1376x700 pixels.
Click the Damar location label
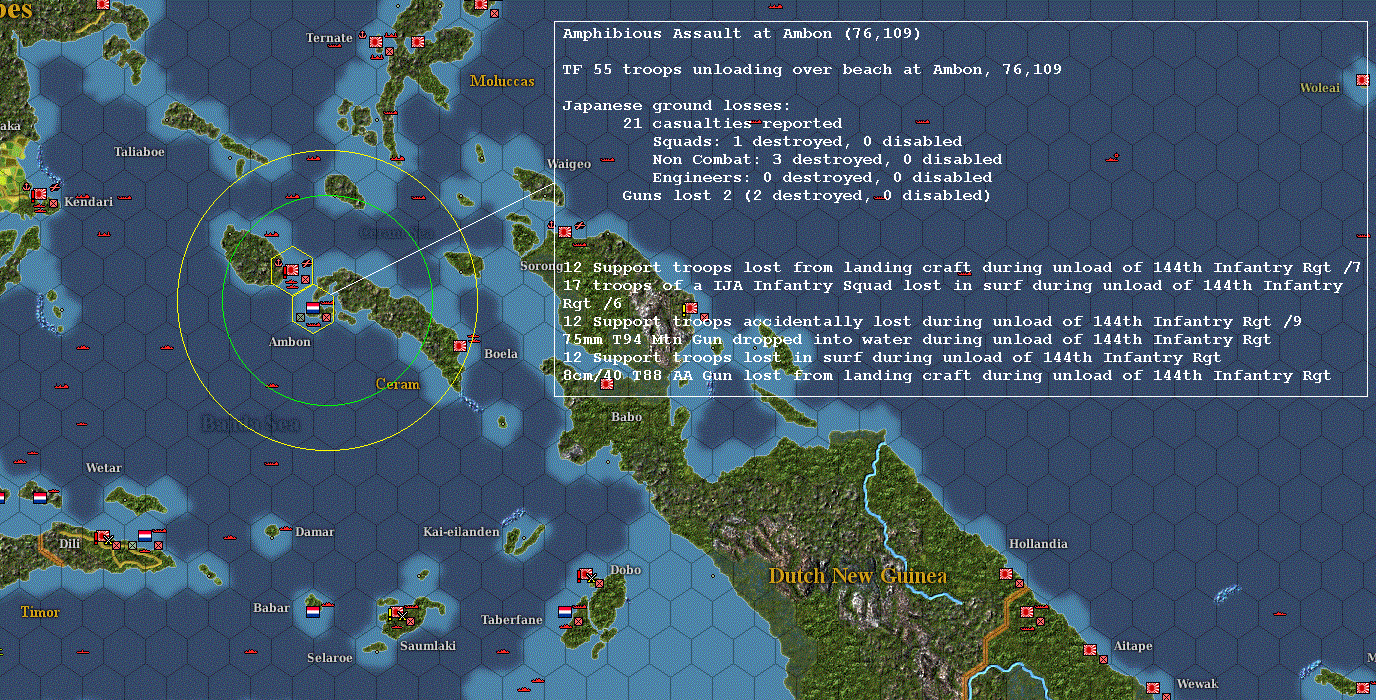click(315, 532)
